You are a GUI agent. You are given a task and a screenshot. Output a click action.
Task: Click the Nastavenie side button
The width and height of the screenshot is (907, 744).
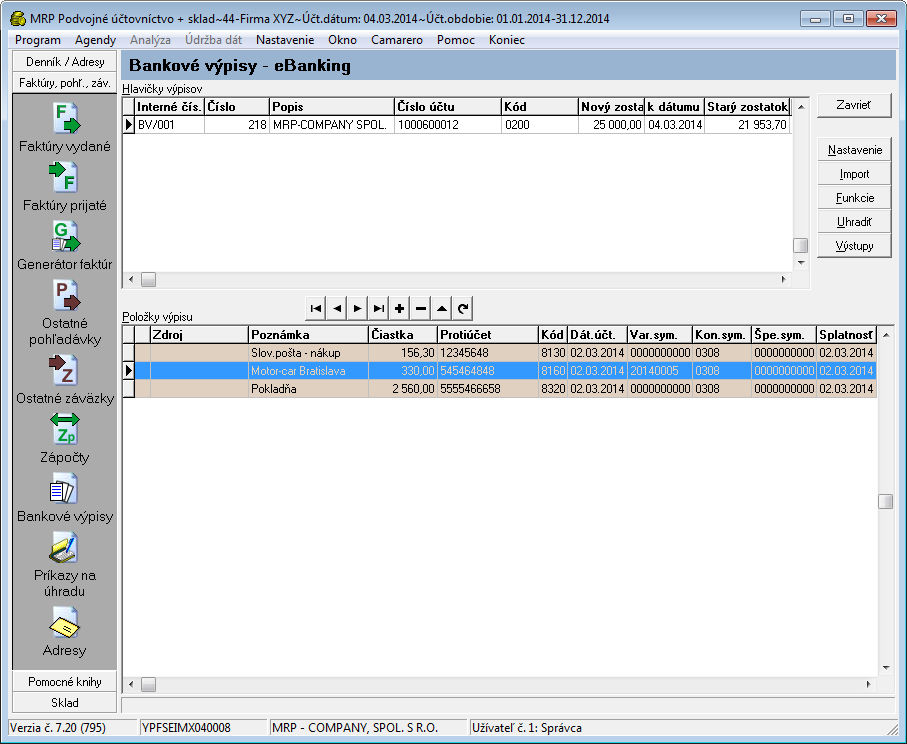pos(854,150)
